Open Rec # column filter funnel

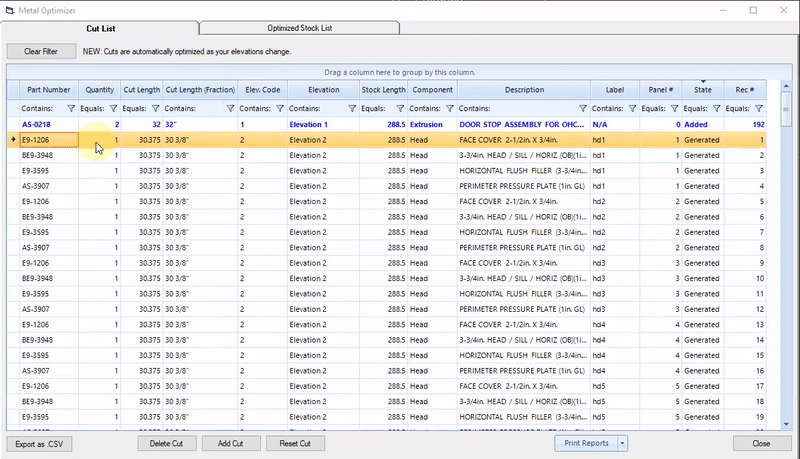pos(759,108)
